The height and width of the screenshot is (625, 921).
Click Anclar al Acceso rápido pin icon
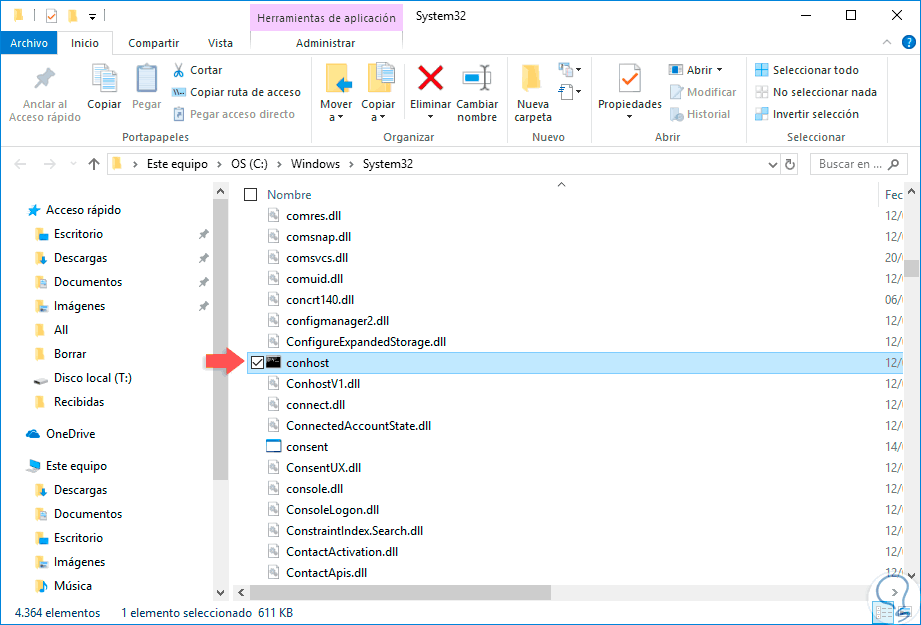tap(45, 79)
